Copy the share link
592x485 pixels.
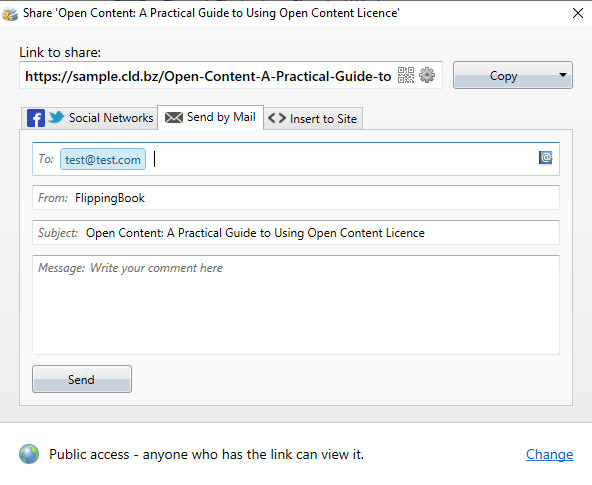[x=504, y=75]
